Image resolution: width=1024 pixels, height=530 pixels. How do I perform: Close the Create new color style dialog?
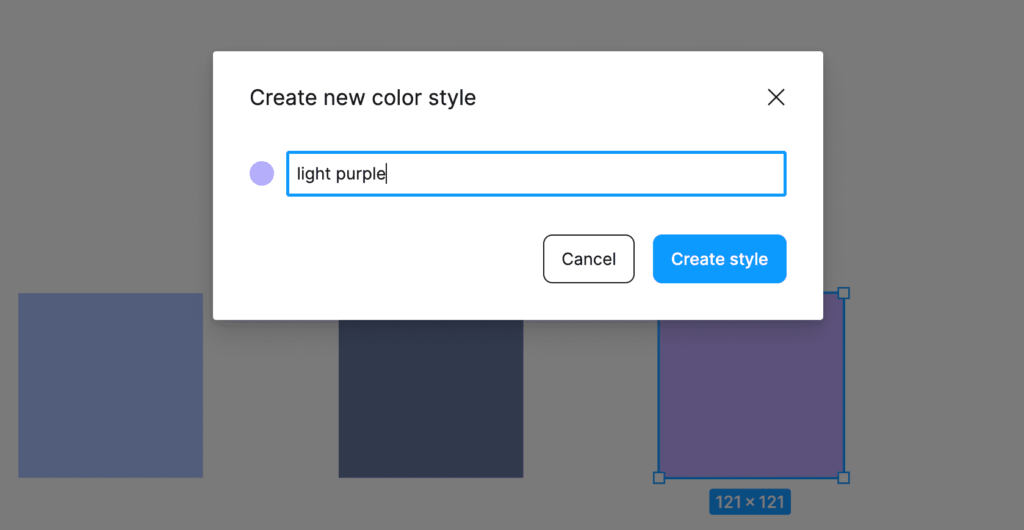click(776, 97)
